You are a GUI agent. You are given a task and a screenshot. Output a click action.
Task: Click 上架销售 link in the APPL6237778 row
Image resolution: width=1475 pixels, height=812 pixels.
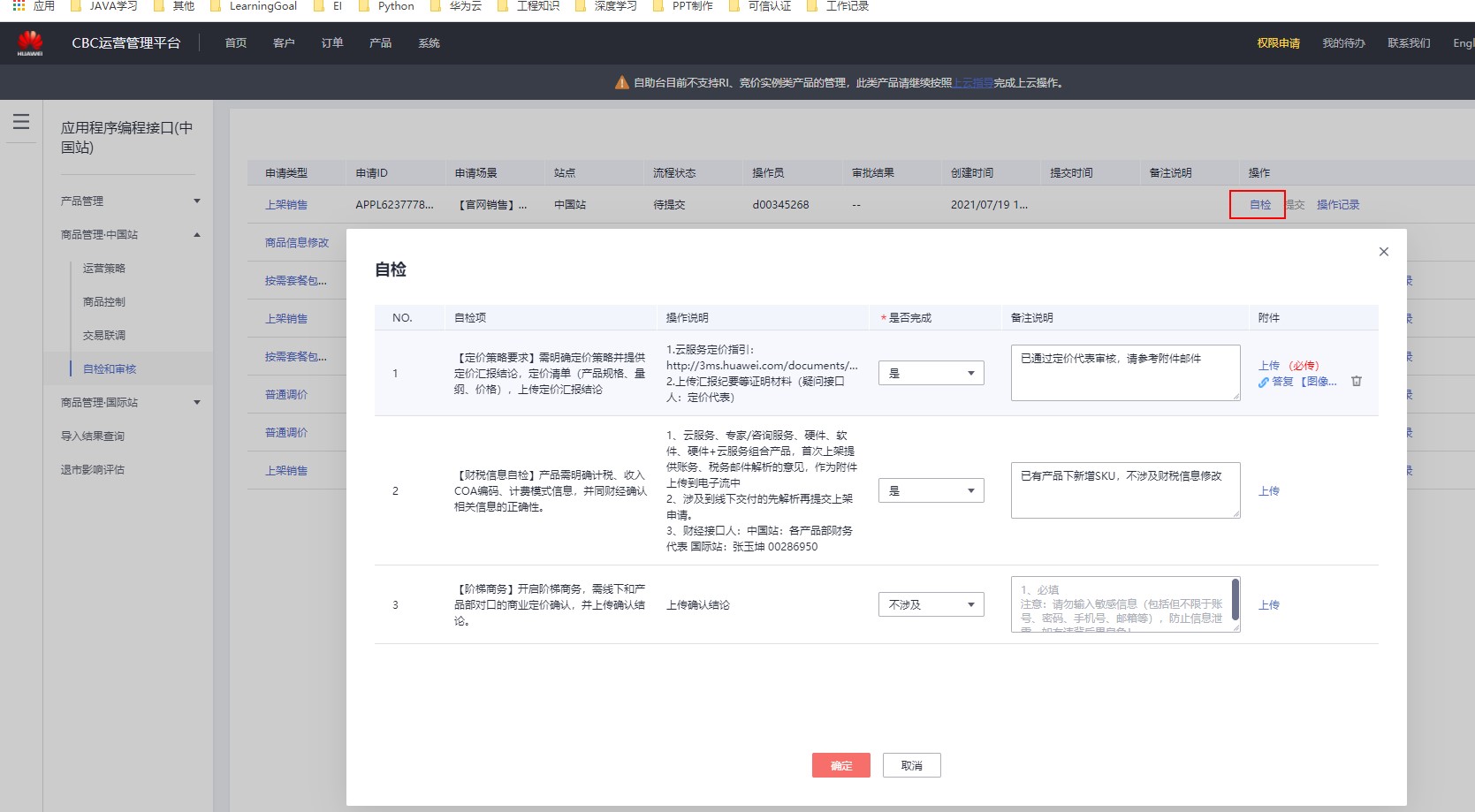pyautogui.click(x=286, y=205)
